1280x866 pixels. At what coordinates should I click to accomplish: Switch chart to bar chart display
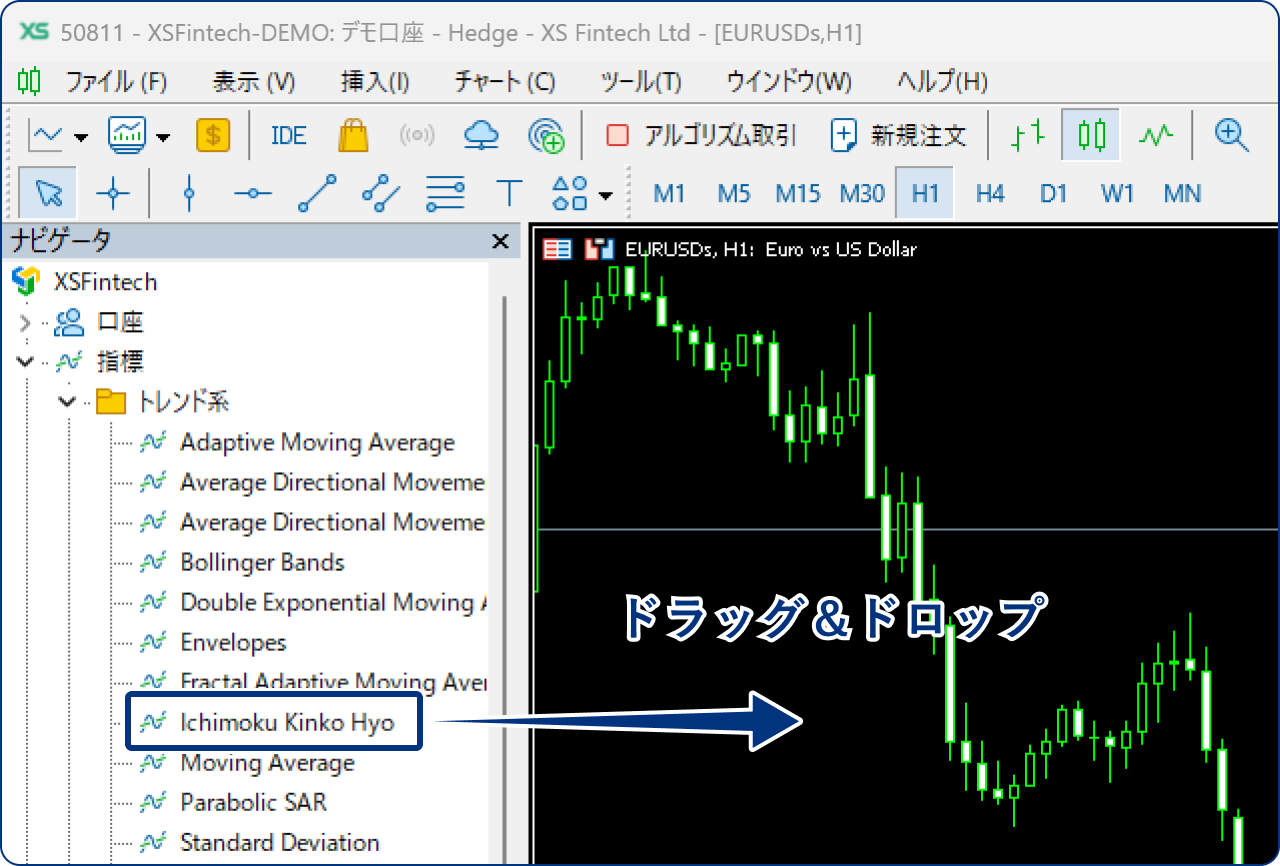tap(1028, 135)
